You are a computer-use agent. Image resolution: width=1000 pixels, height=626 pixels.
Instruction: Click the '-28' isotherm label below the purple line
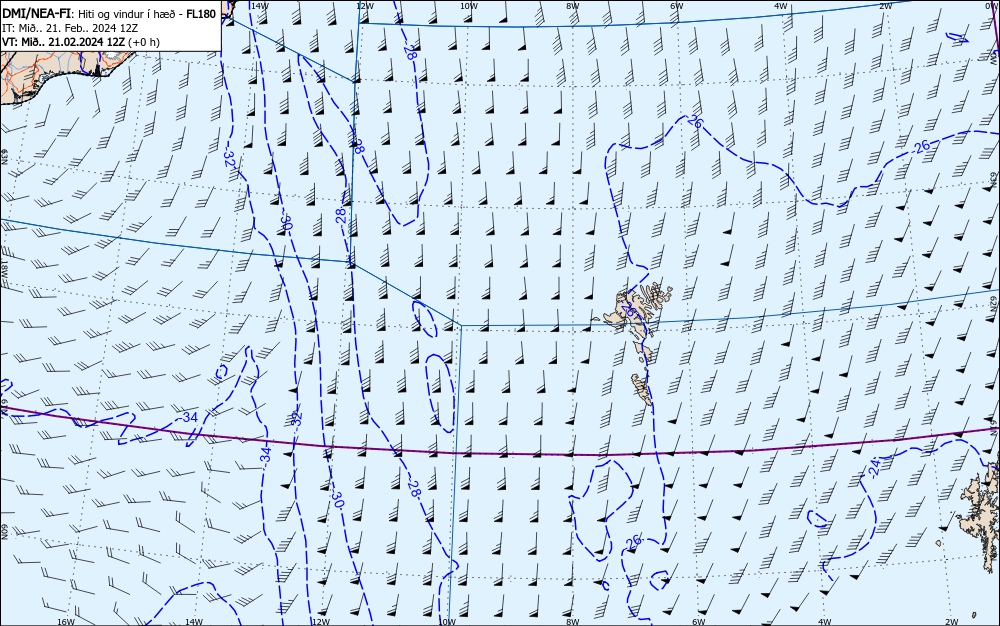(415, 489)
